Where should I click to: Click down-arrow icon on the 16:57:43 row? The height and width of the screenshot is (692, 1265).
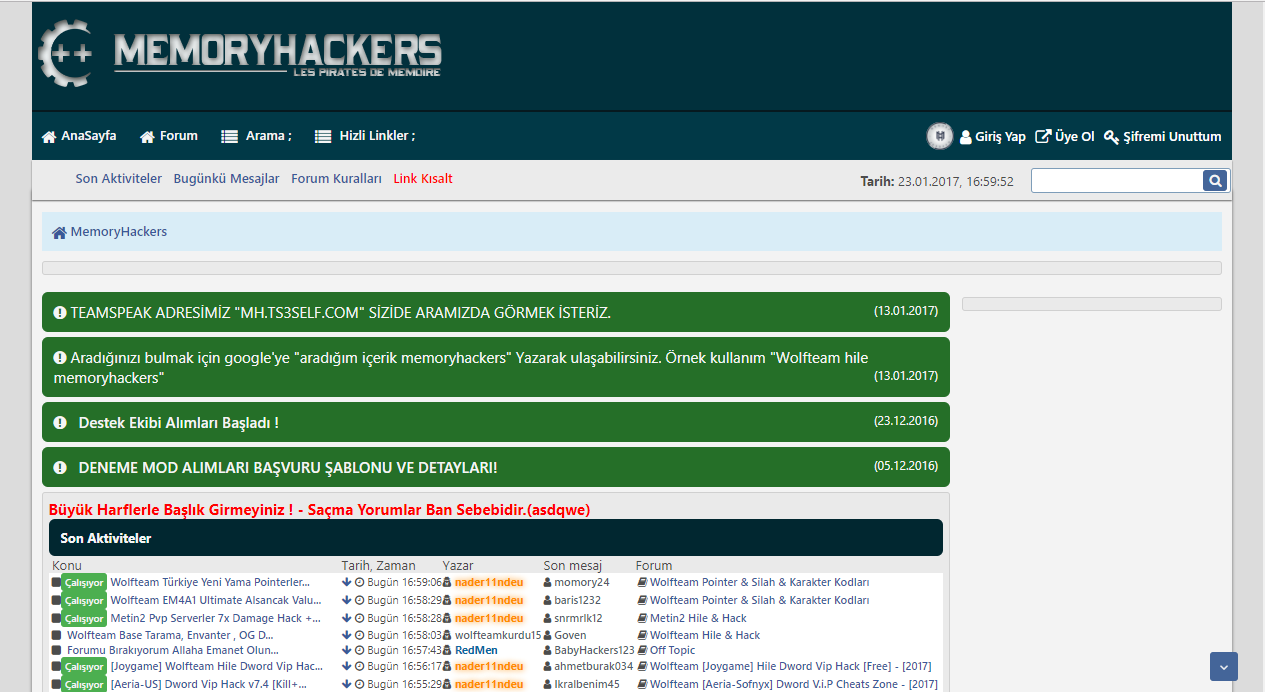(346, 650)
